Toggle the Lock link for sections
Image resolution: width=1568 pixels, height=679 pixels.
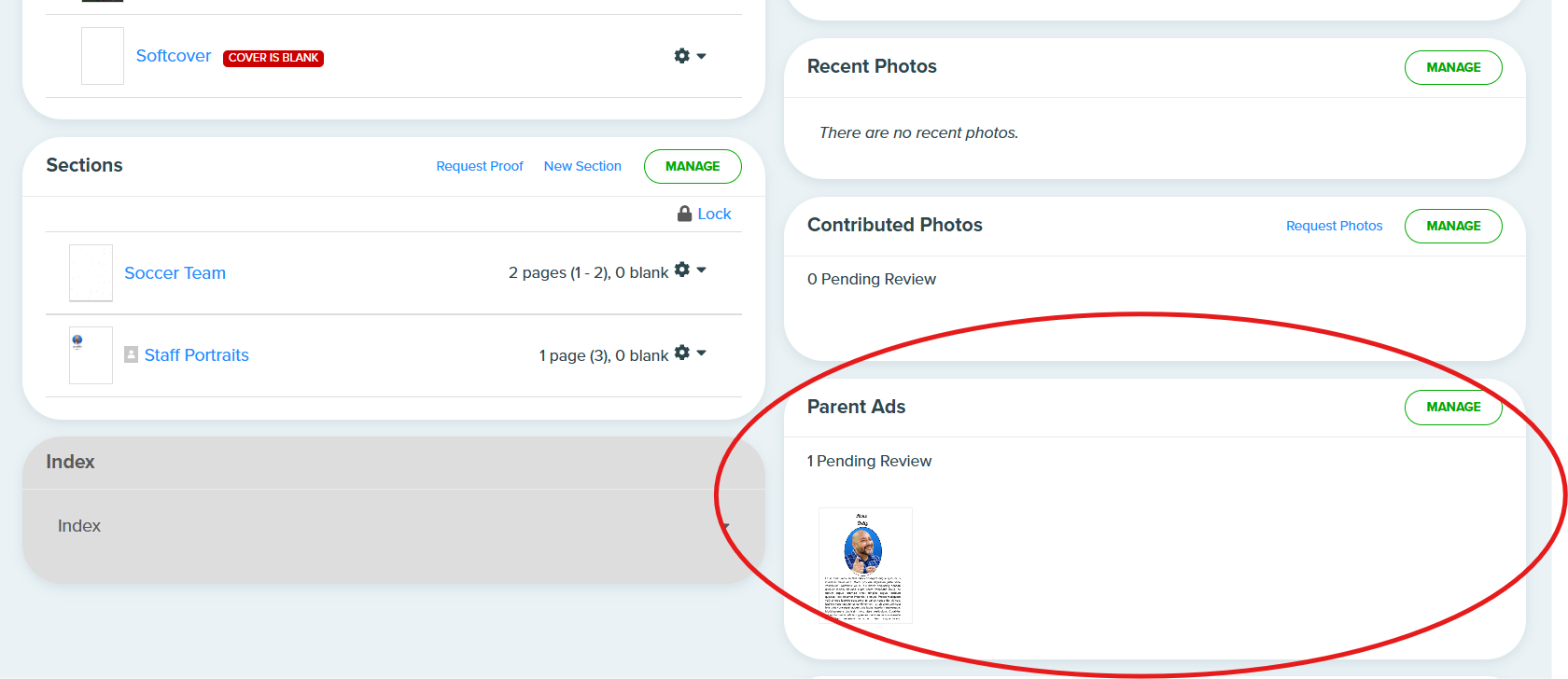[714, 214]
